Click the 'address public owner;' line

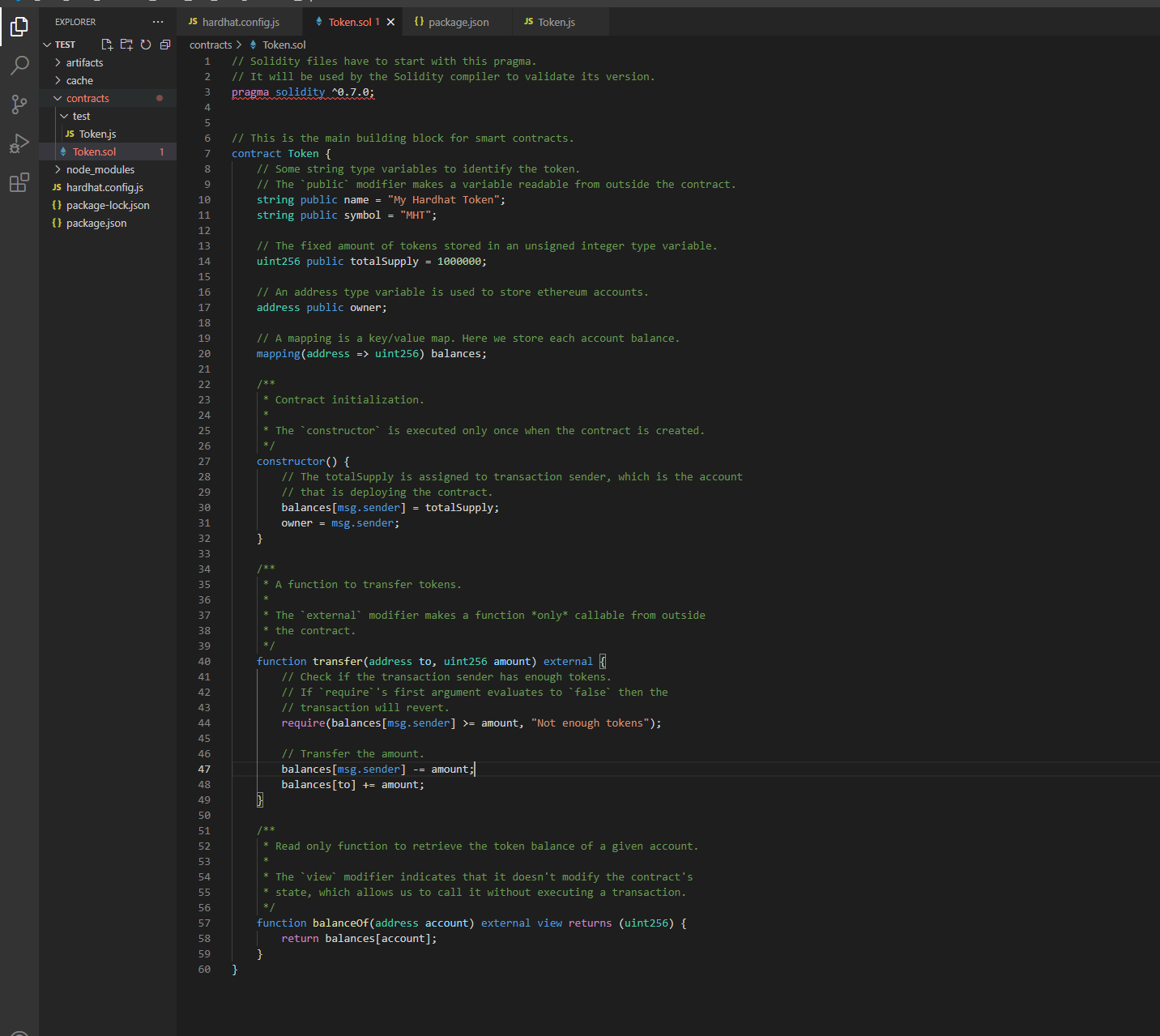322,308
